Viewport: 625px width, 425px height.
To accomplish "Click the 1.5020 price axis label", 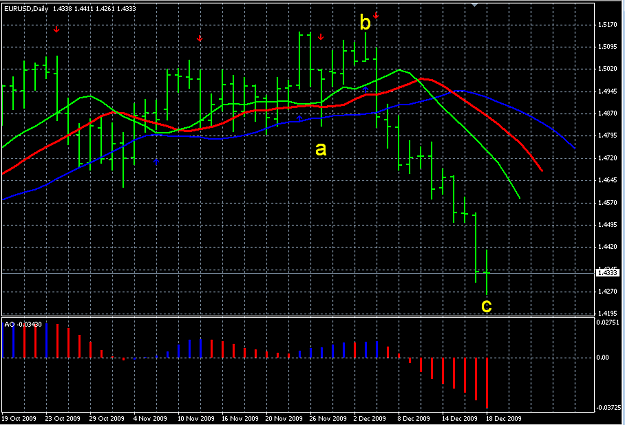I will [607, 69].
